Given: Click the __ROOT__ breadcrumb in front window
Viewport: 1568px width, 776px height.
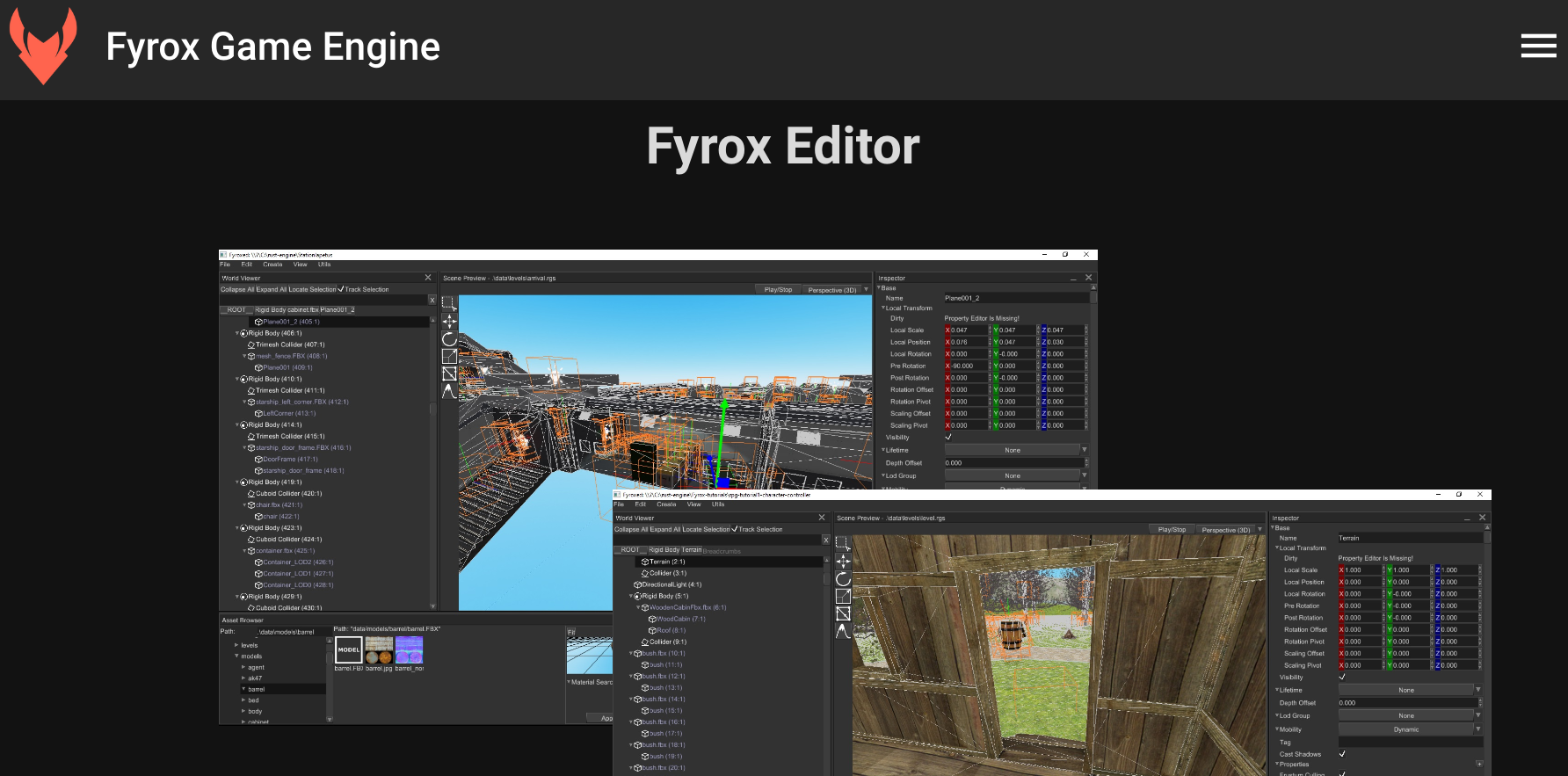Looking at the screenshot, I should tap(628, 550).
